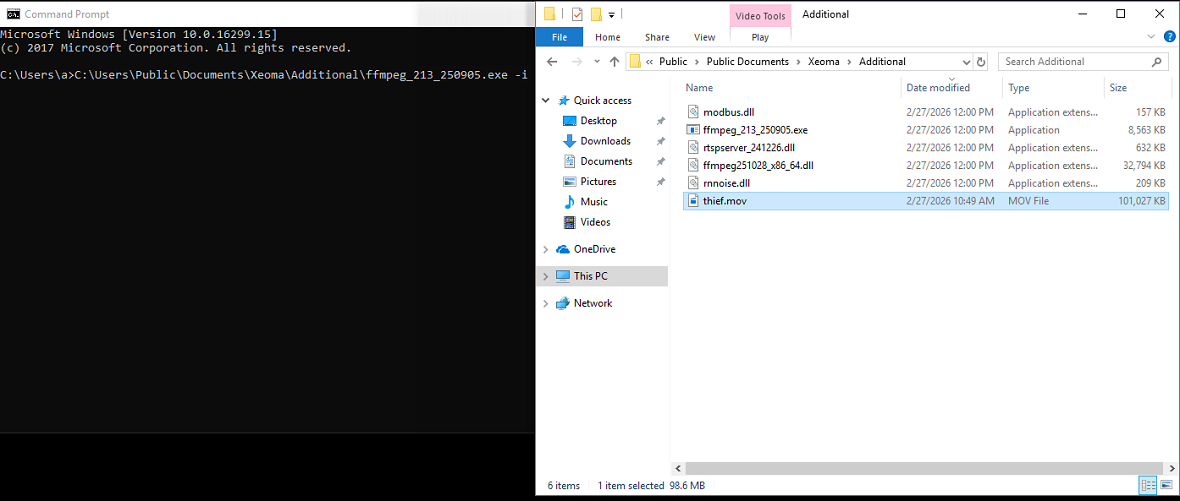
Task: Switch to Large icons view in status bar
Action: (1166, 485)
